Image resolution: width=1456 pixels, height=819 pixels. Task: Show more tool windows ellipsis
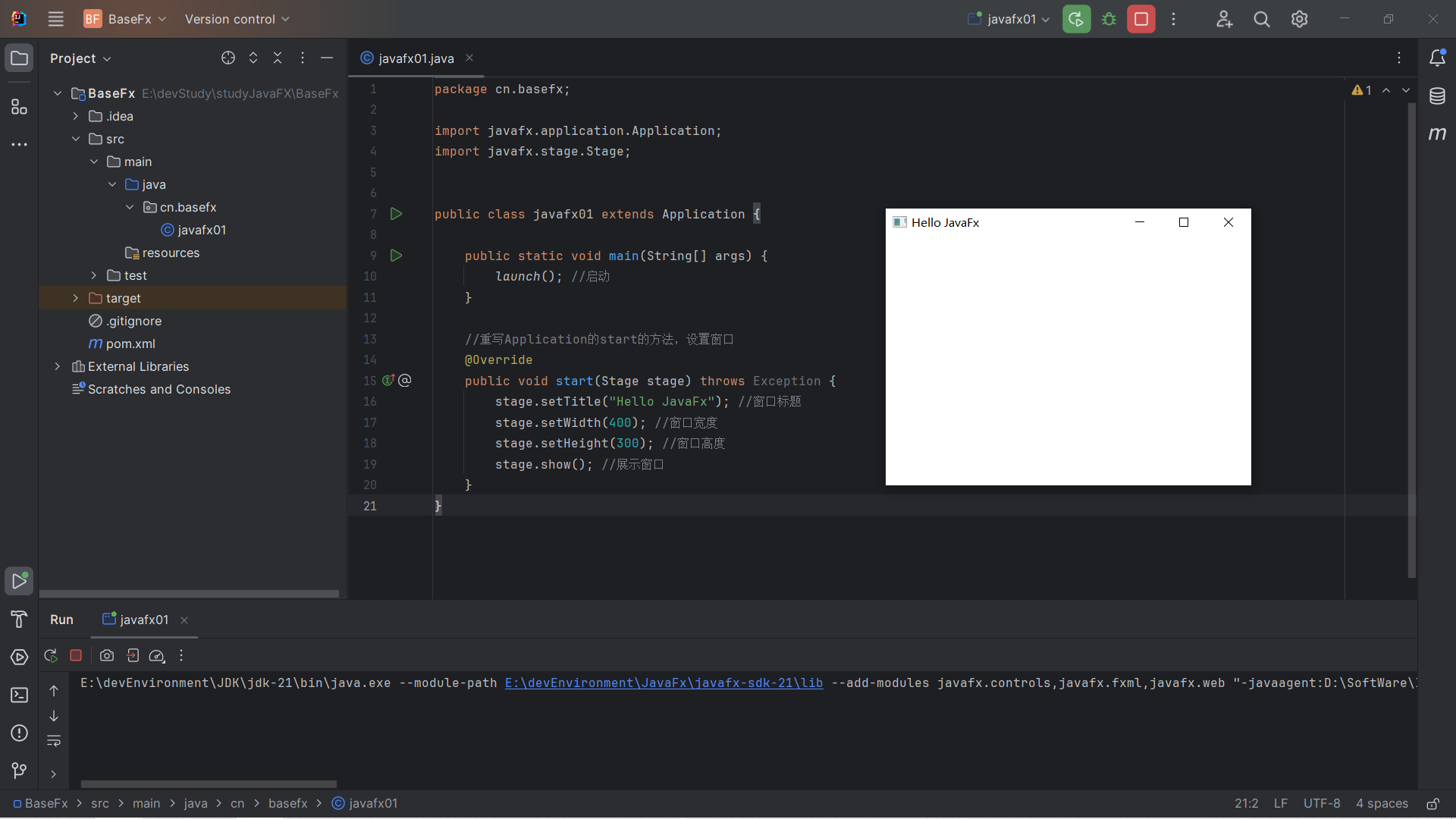tap(20, 144)
